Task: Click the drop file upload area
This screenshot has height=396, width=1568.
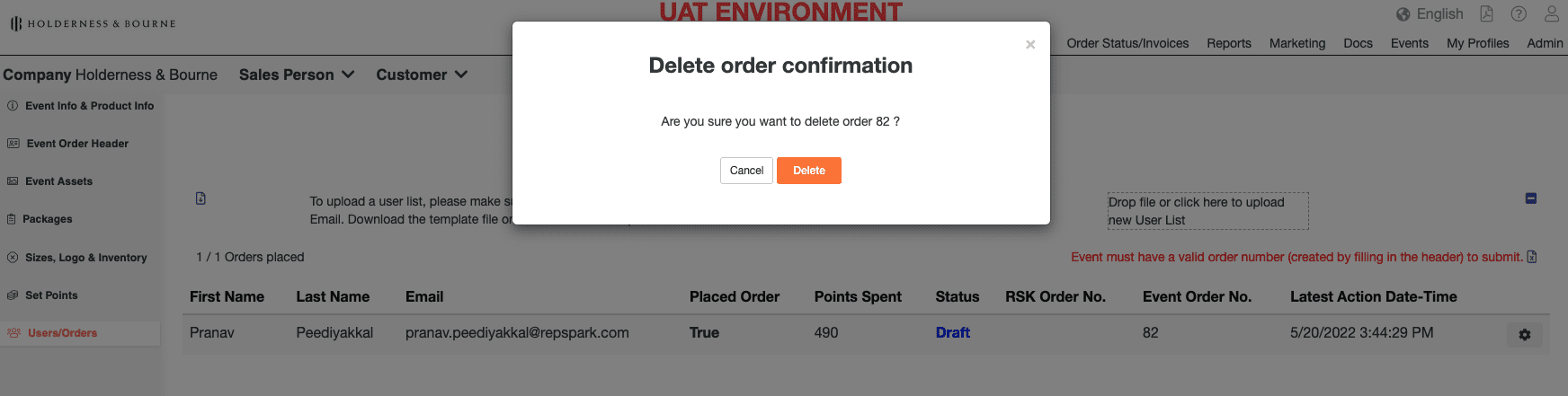Action: (x=1207, y=211)
